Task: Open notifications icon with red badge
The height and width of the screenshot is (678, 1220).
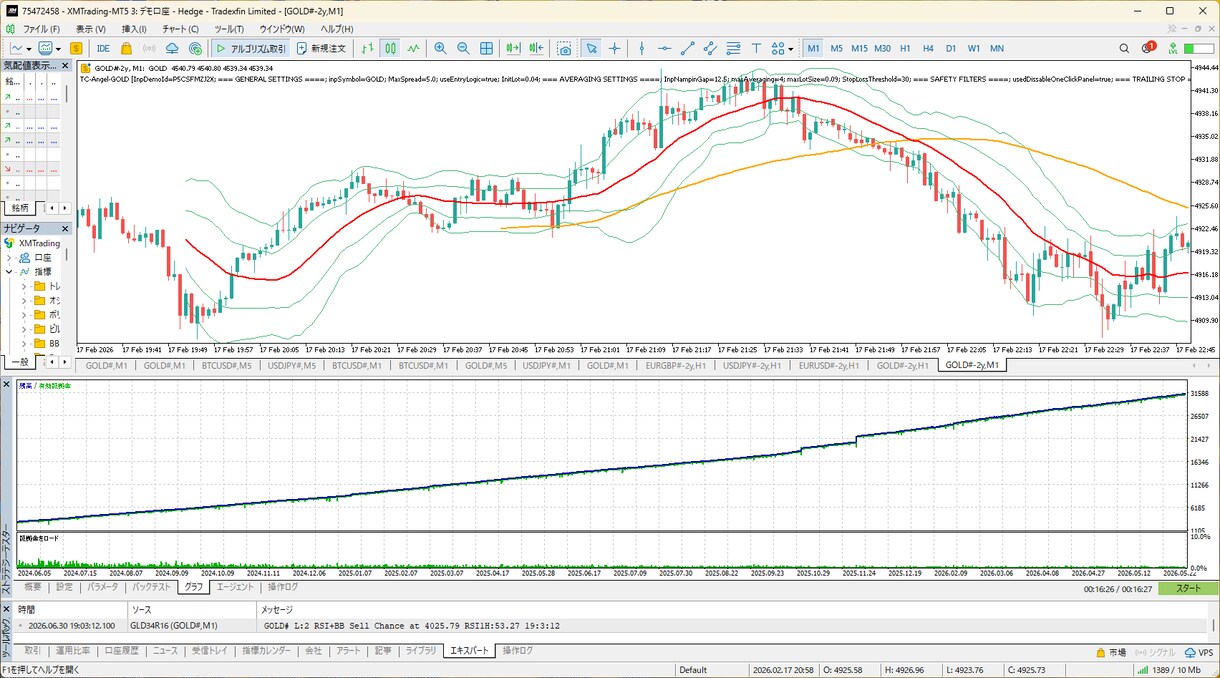Action: click(1147, 48)
